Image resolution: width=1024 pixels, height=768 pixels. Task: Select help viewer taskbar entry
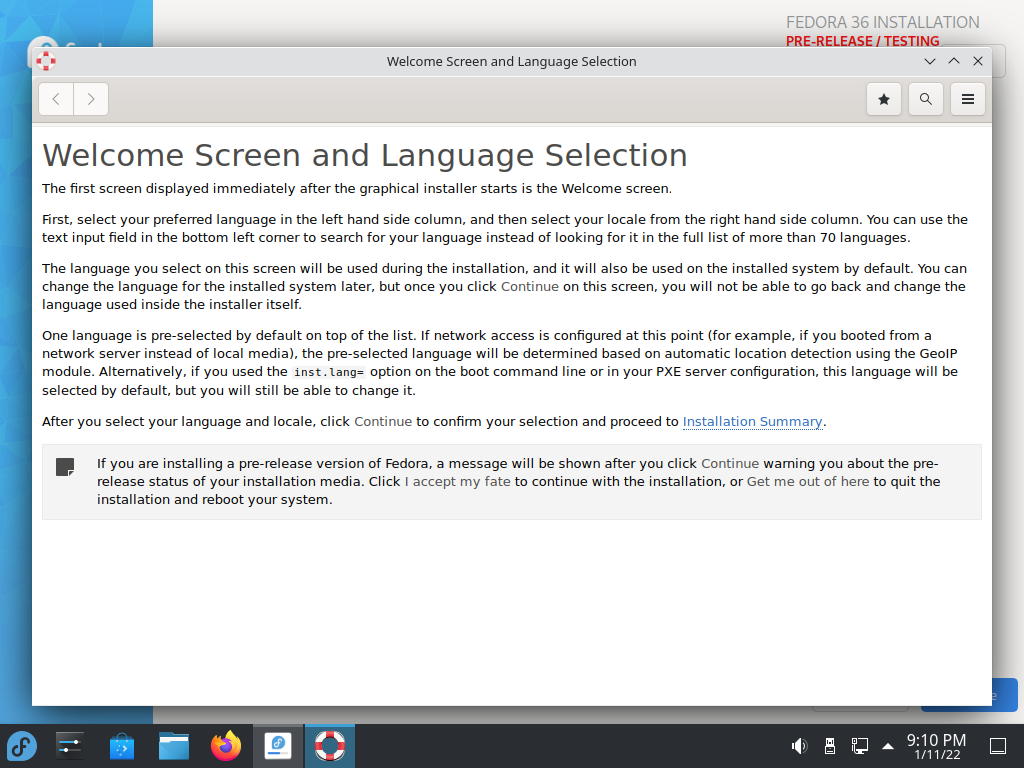(330, 746)
